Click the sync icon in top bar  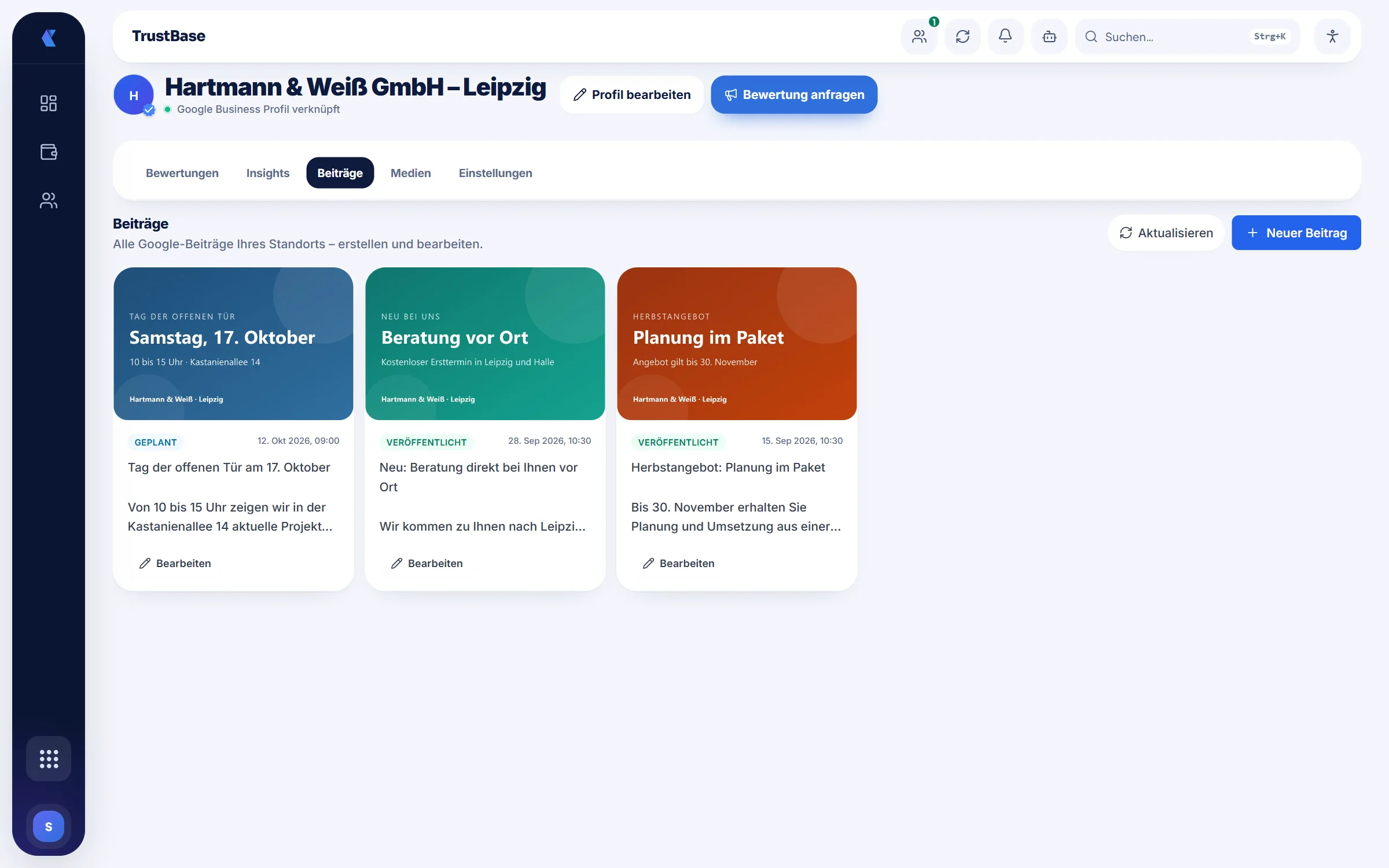(x=962, y=36)
